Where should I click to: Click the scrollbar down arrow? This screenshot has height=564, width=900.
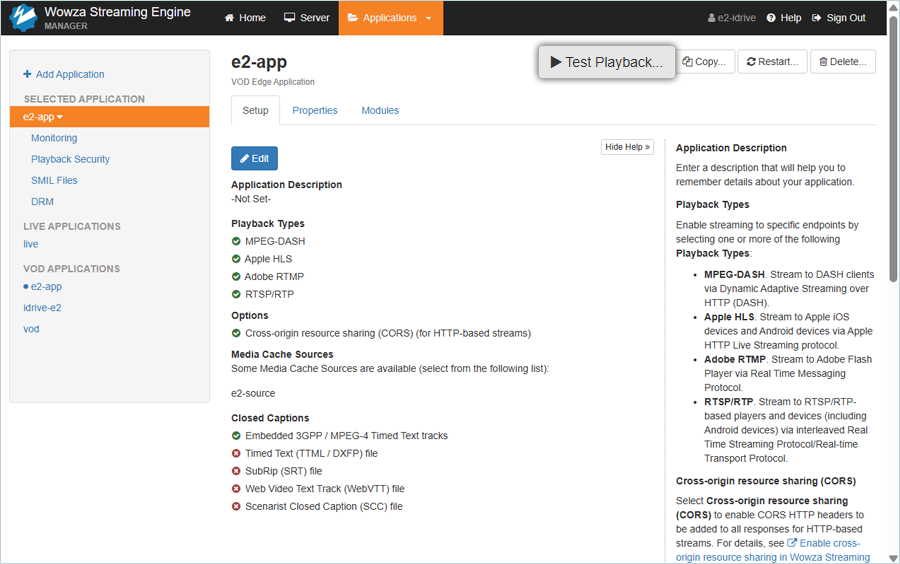click(893, 558)
